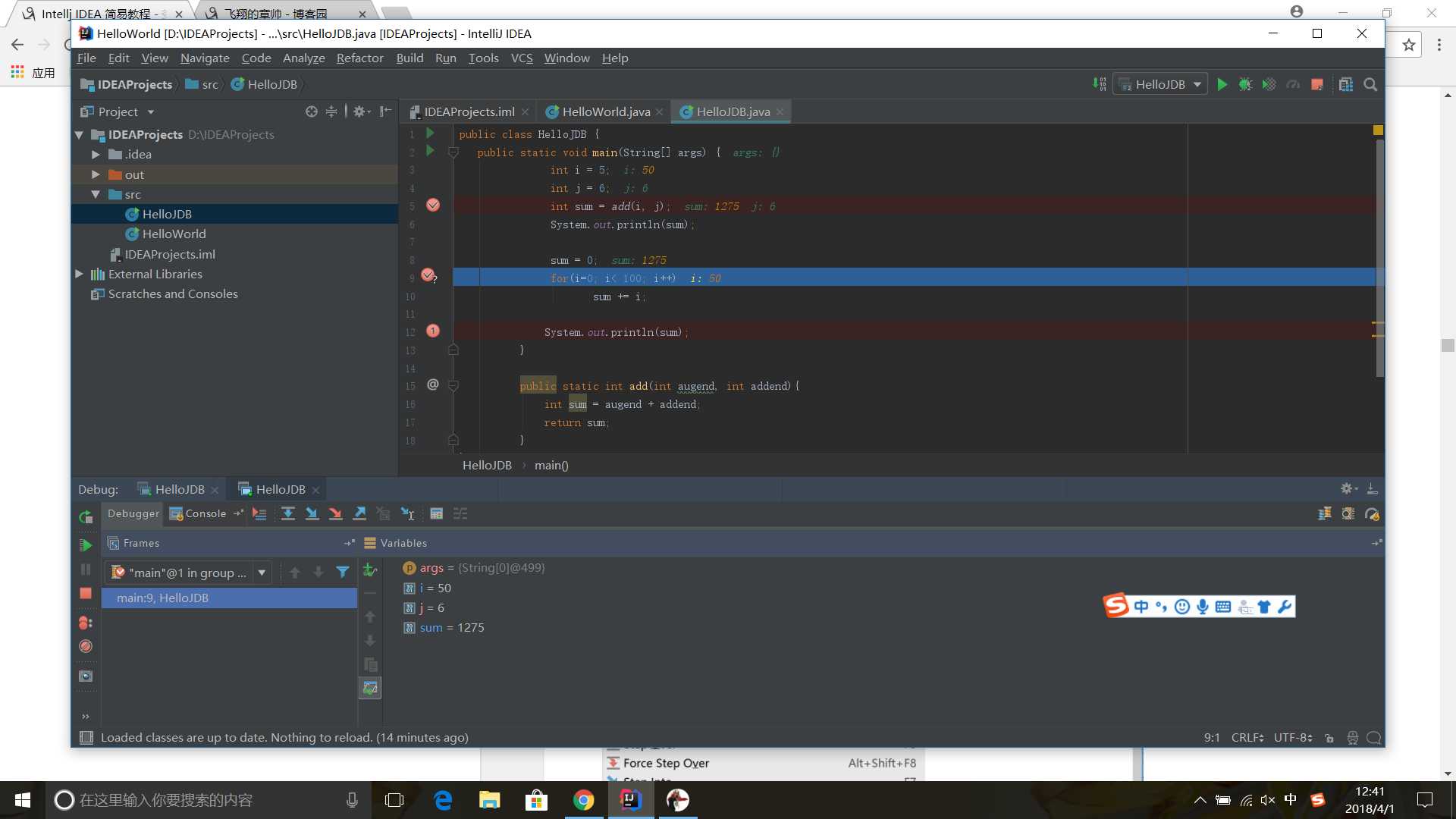Click the scroll-from-source target icon in Project panel

[x=311, y=111]
